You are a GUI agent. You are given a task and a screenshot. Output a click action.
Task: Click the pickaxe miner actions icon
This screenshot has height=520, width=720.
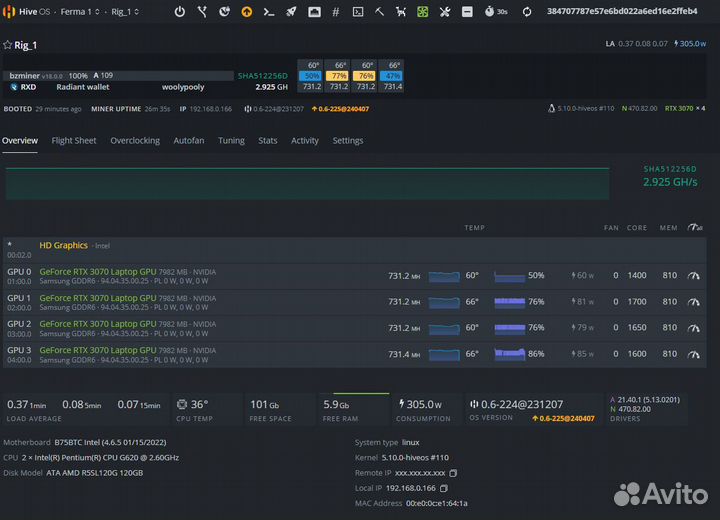[379, 11]
